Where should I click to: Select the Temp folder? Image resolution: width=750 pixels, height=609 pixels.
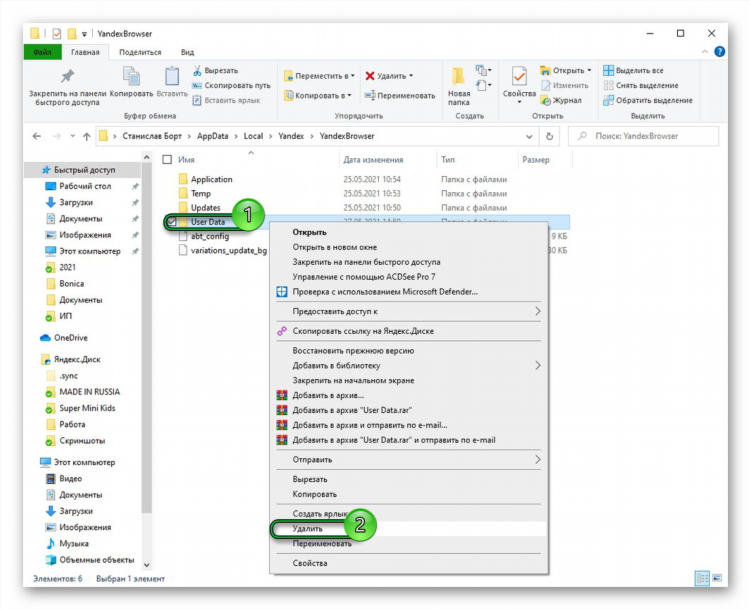[x=200, y=194]
